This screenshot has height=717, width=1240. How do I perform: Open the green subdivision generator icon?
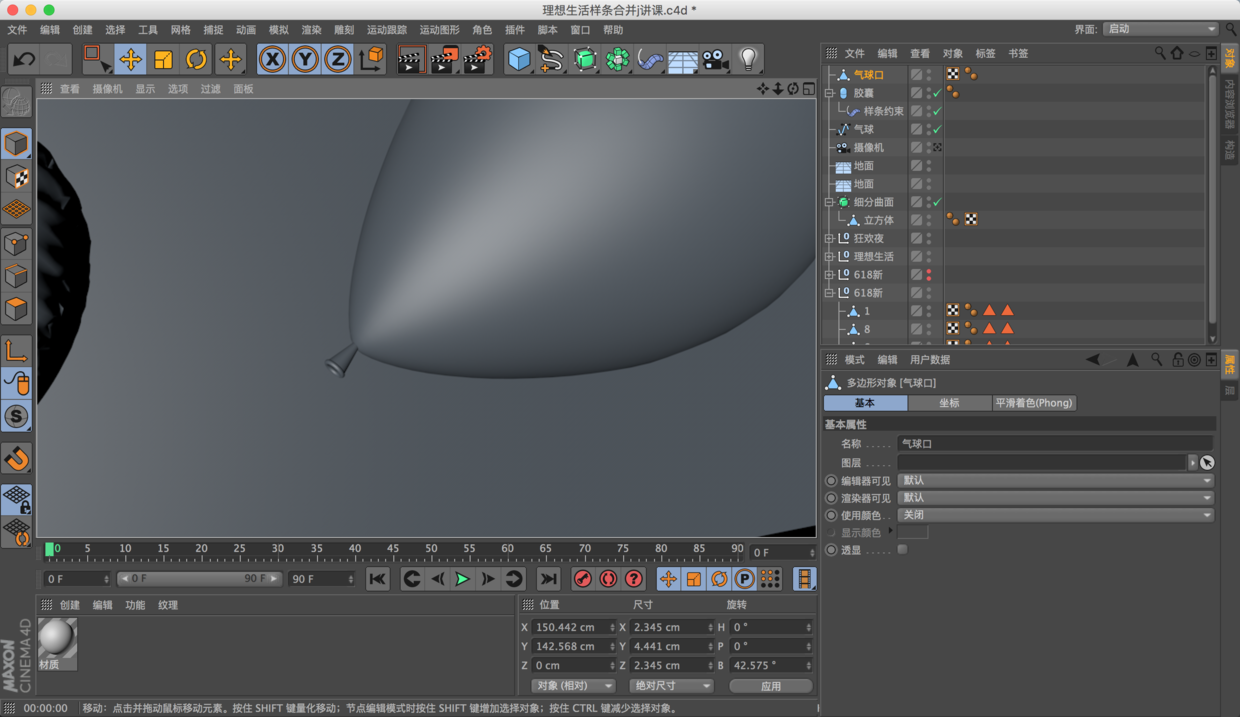coord(585,59)
